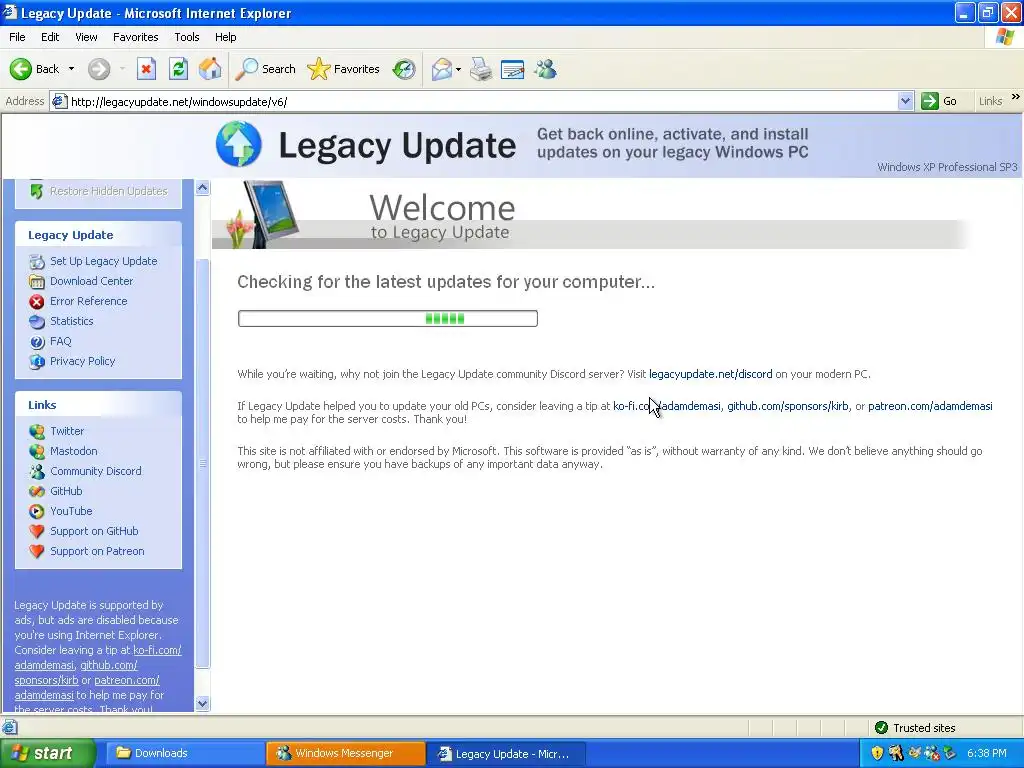Click the Home icon in toolbar

[210, 69]
